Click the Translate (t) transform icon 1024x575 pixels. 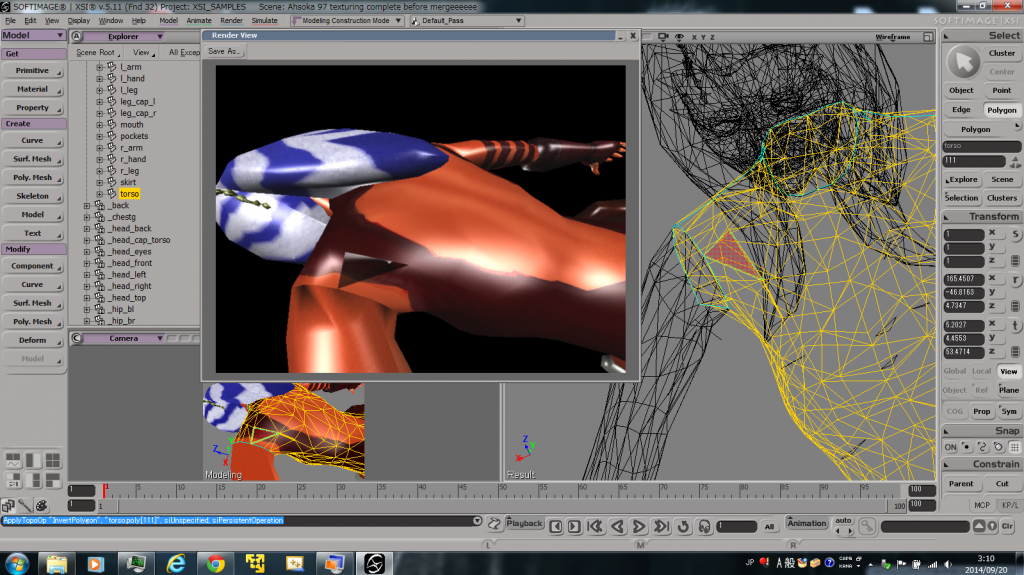1016,325
